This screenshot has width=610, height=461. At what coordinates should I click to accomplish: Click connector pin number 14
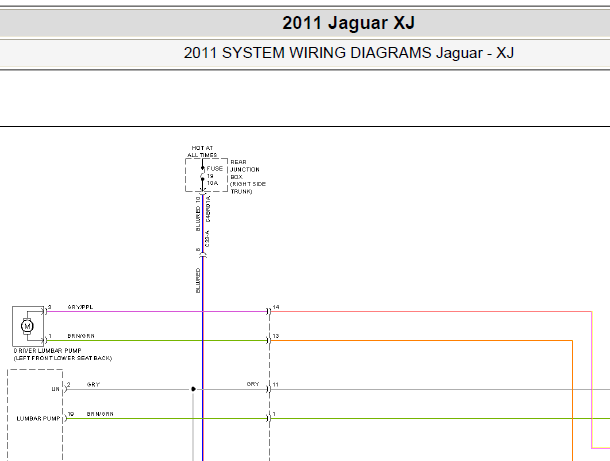pyautogui.click(x=276, y=307)
